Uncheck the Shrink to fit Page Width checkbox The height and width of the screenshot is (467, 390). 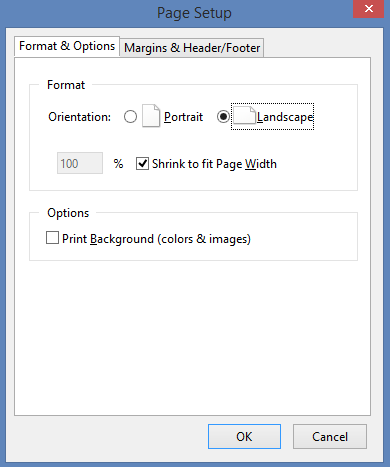point(142,164)
